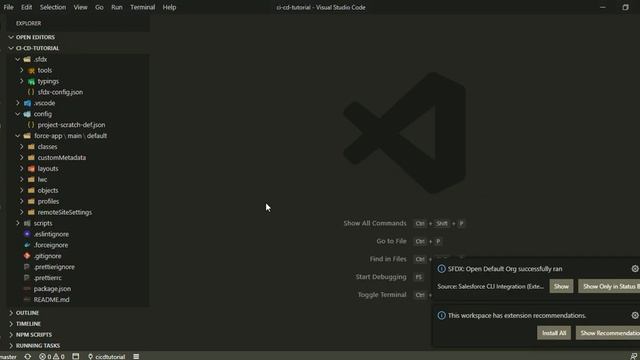Click Show on the SFDX notification
Viewport: 640px width, 360px height.
[561, 287]
